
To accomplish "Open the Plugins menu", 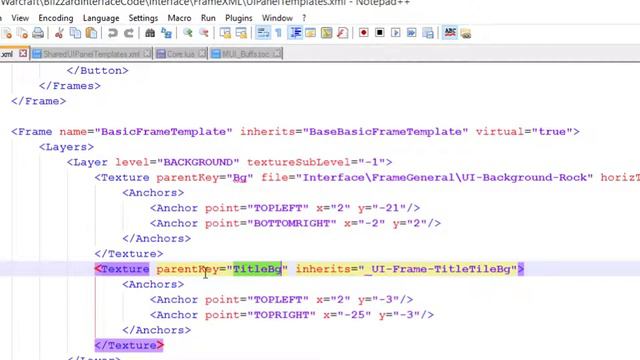I will (x=239, y=18).
